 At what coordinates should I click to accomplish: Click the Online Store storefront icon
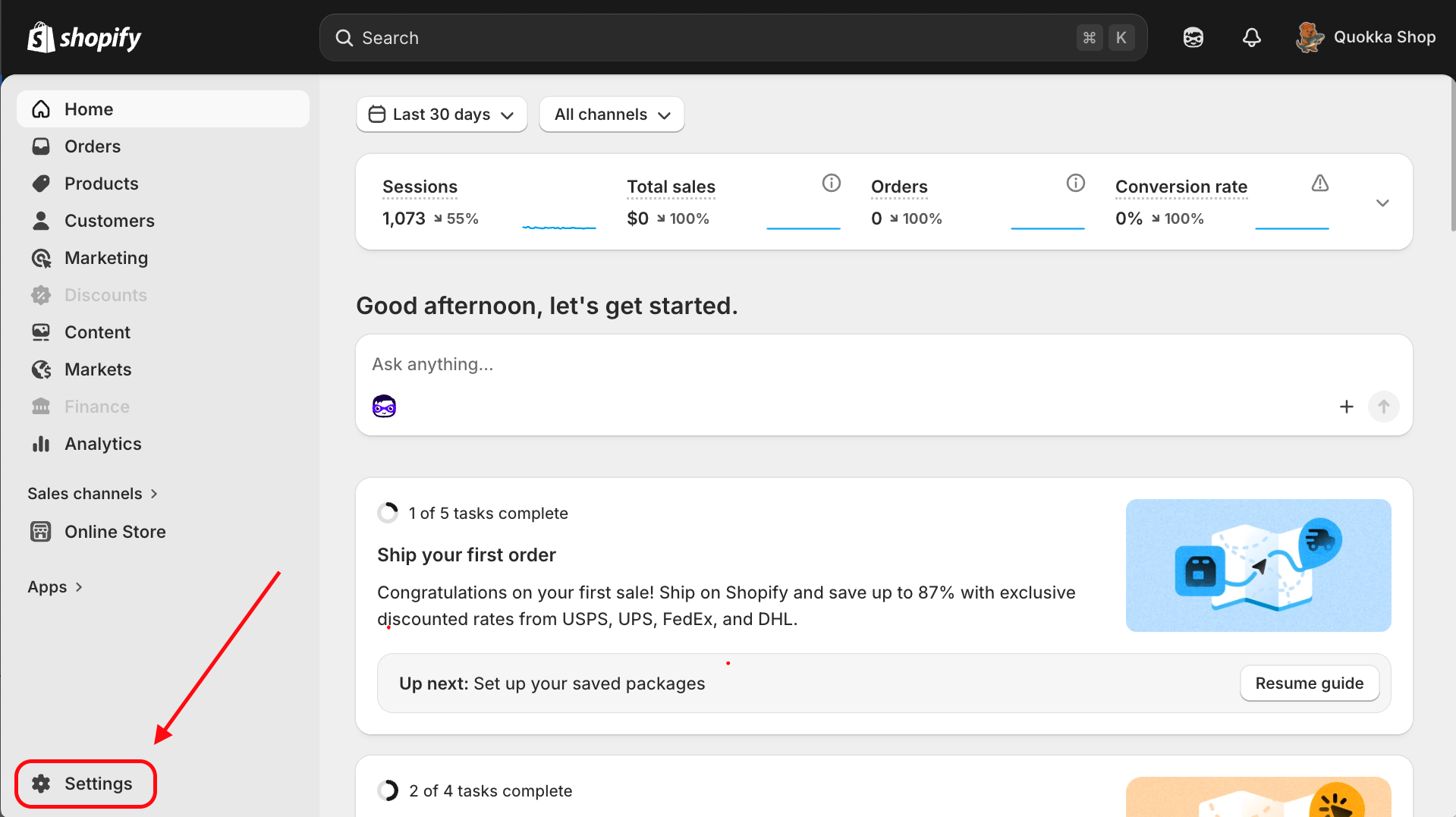click(x=41, y=532)
